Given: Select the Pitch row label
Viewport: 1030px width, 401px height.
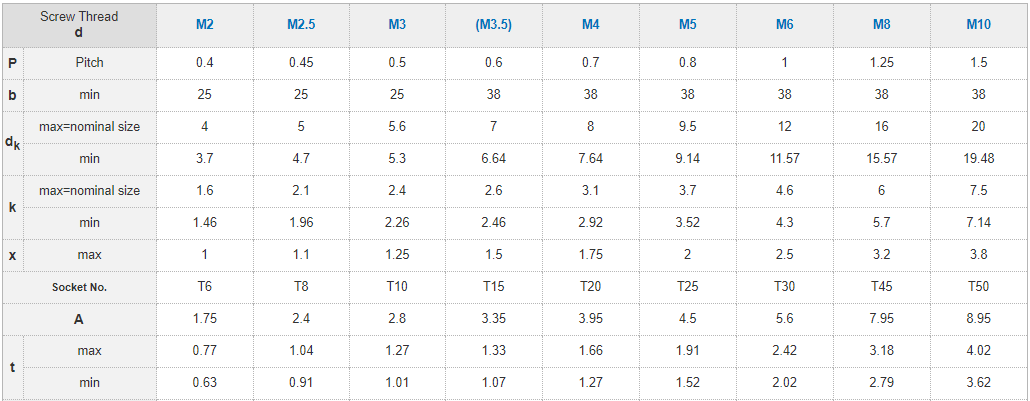Looking at the screenshot, I should (x=89, y=62).
